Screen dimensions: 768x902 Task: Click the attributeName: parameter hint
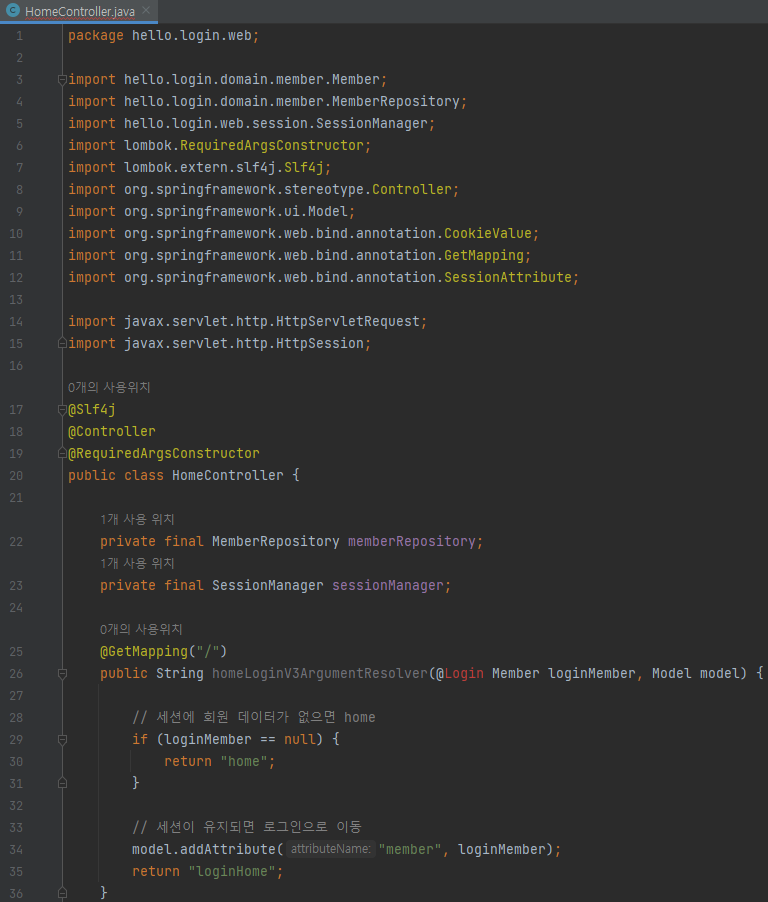tap(330, 849)
